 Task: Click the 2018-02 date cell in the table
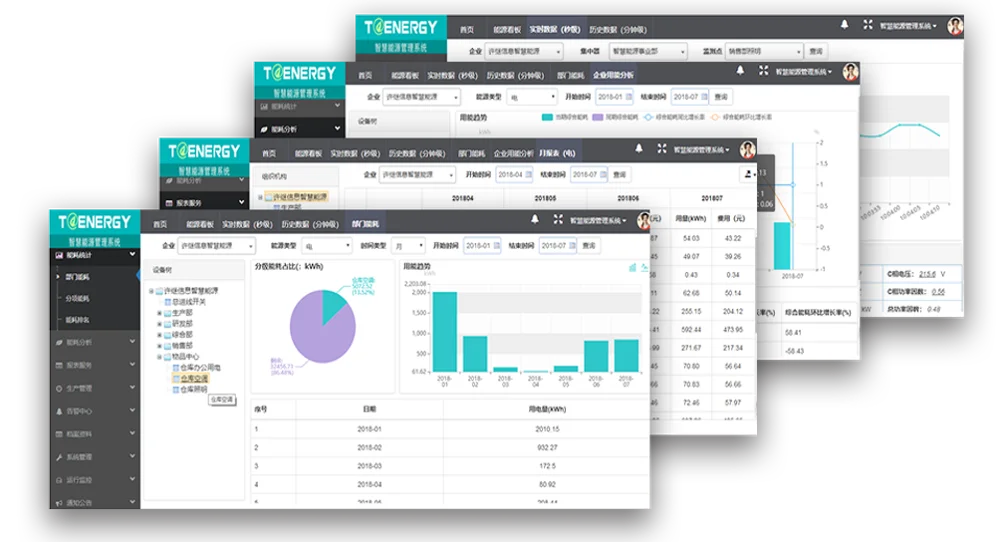[369, 448]
